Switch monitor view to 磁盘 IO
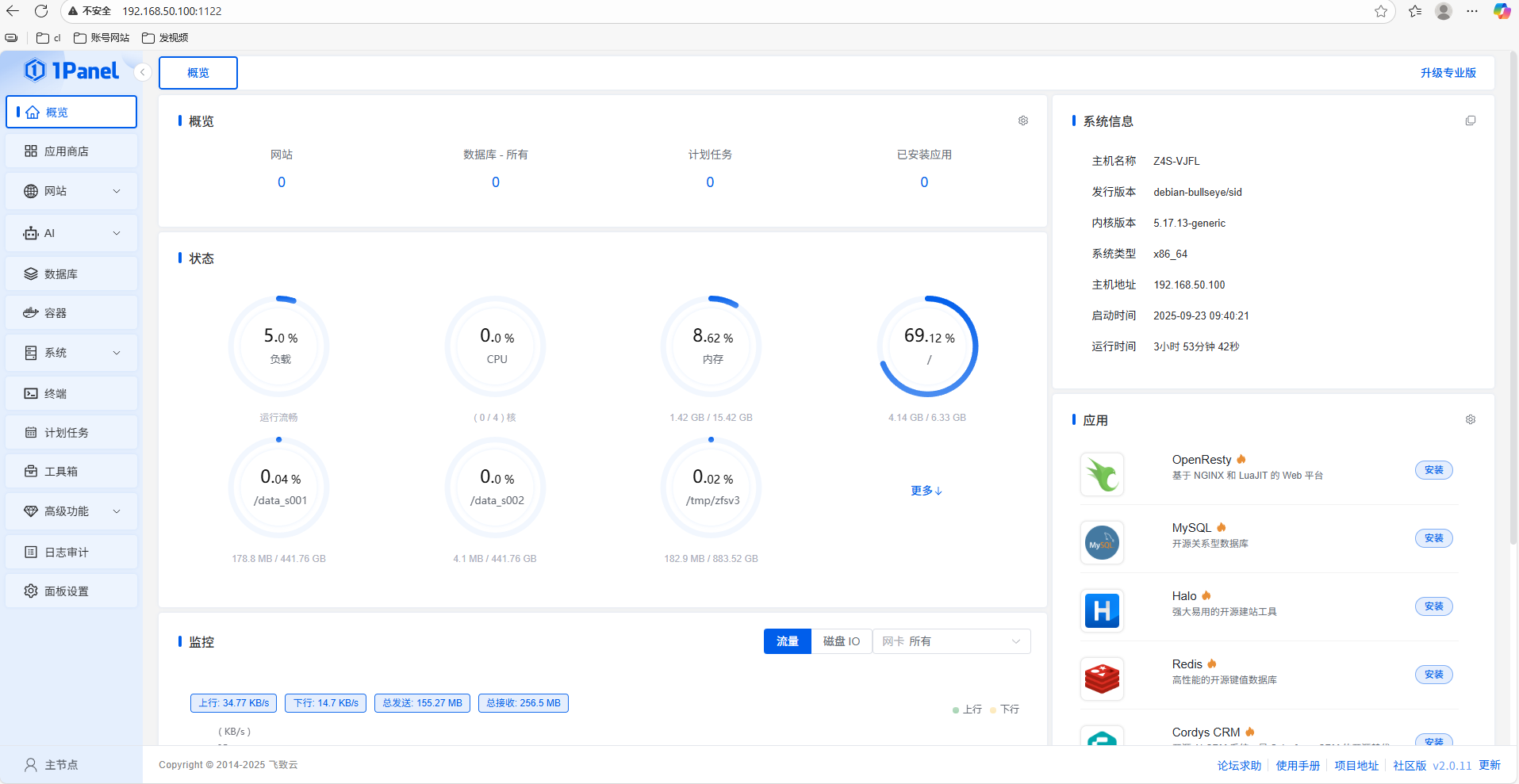The height and width of the screenshot is (784, 1519). (x=841, y=641)
